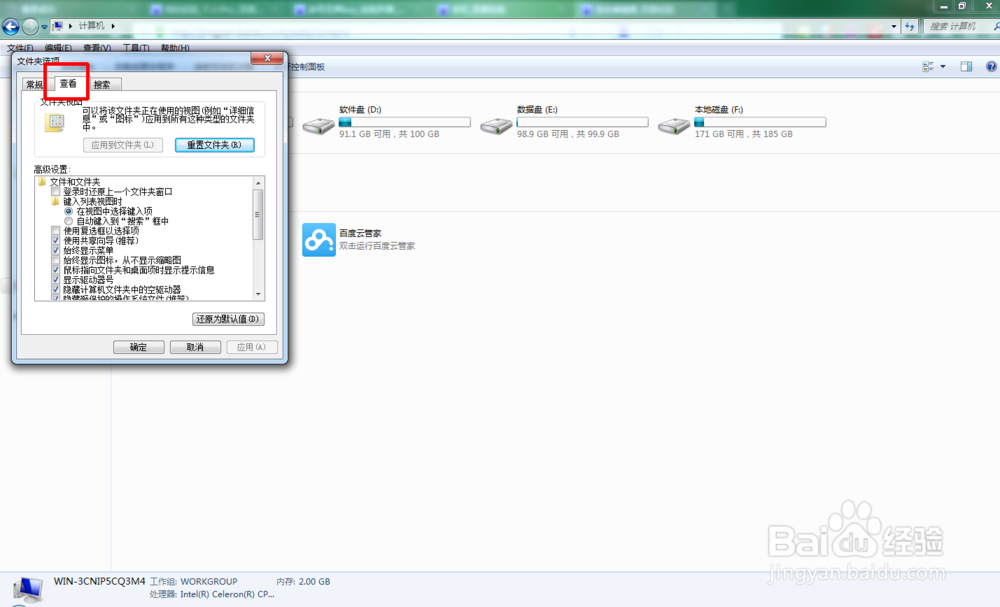
Task: Select the 数据盘 (E:) drive icon
Action: [x=496, y=125]
